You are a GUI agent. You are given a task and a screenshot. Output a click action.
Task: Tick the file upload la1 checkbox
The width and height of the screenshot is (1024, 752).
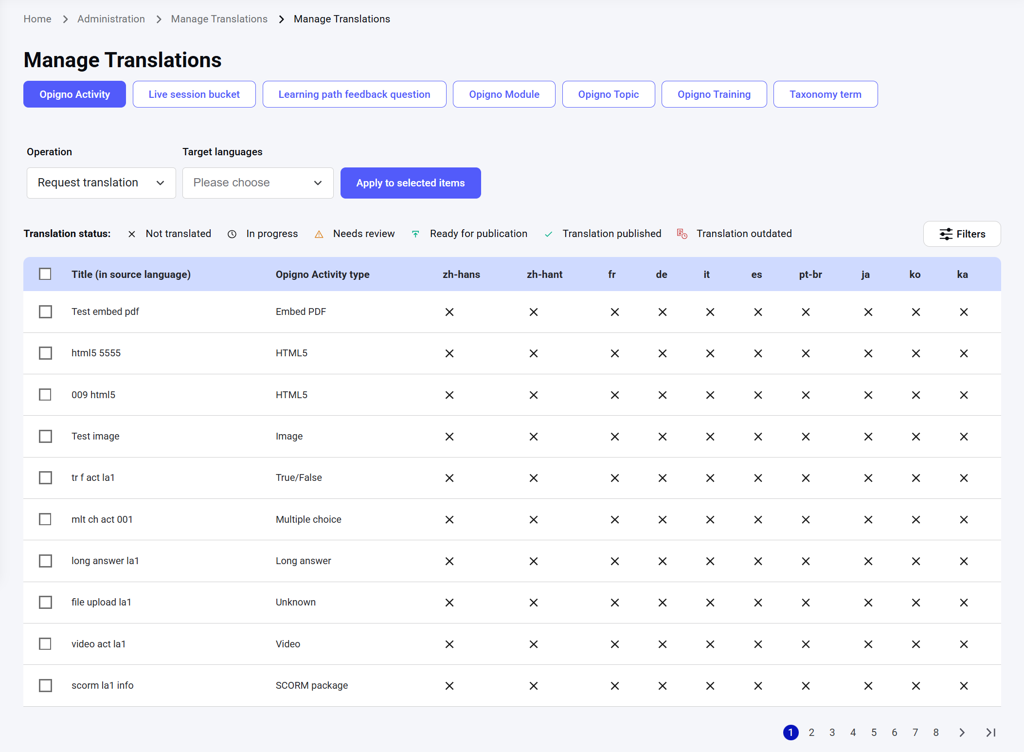coord(45,603)
